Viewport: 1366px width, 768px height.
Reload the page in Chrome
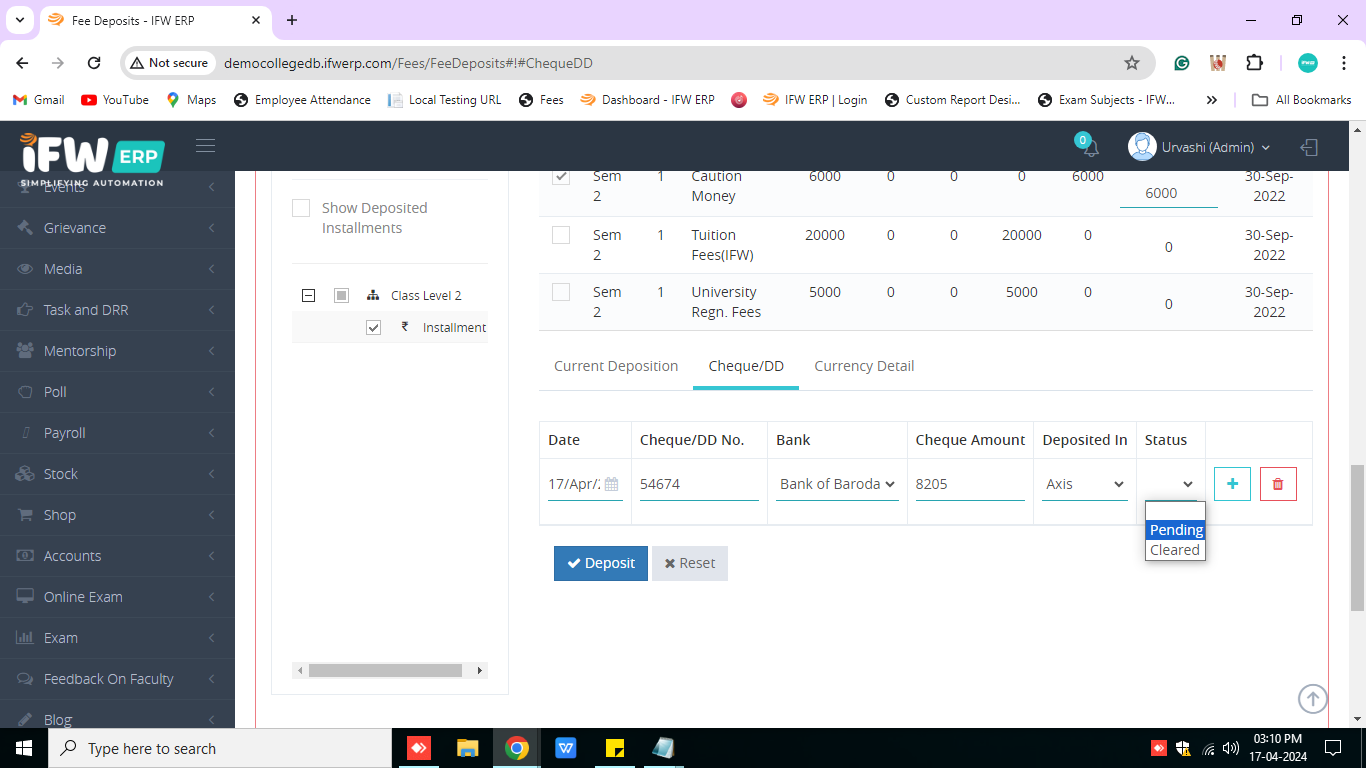(x=94, y=63)
